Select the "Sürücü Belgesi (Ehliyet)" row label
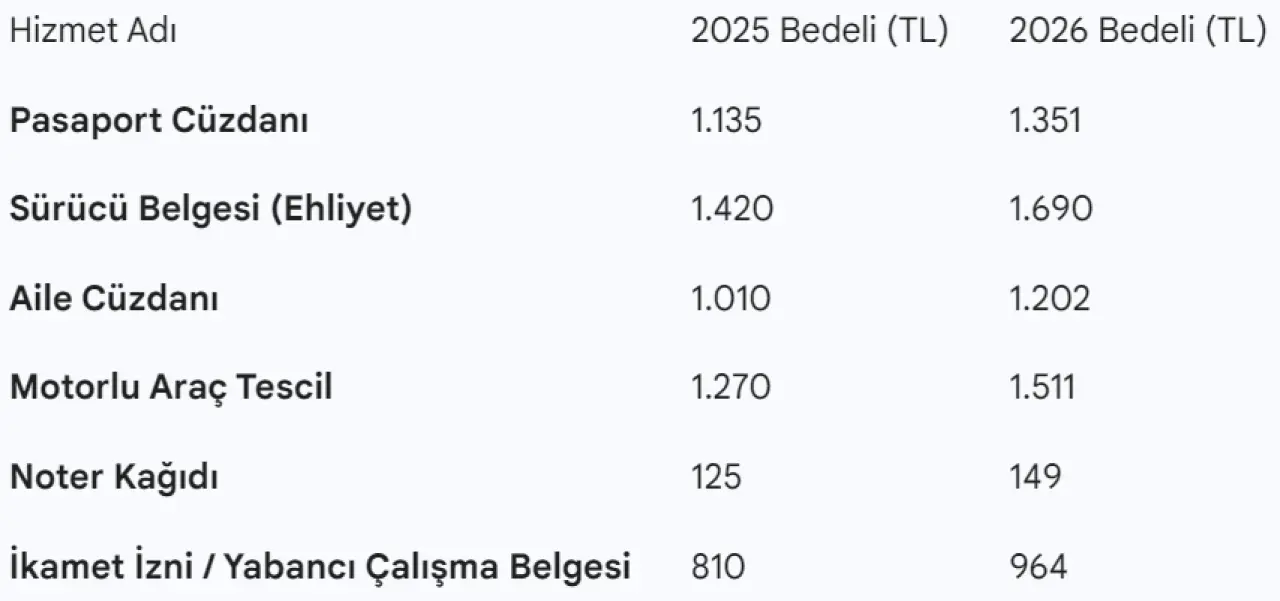 [x=211, y=210]
